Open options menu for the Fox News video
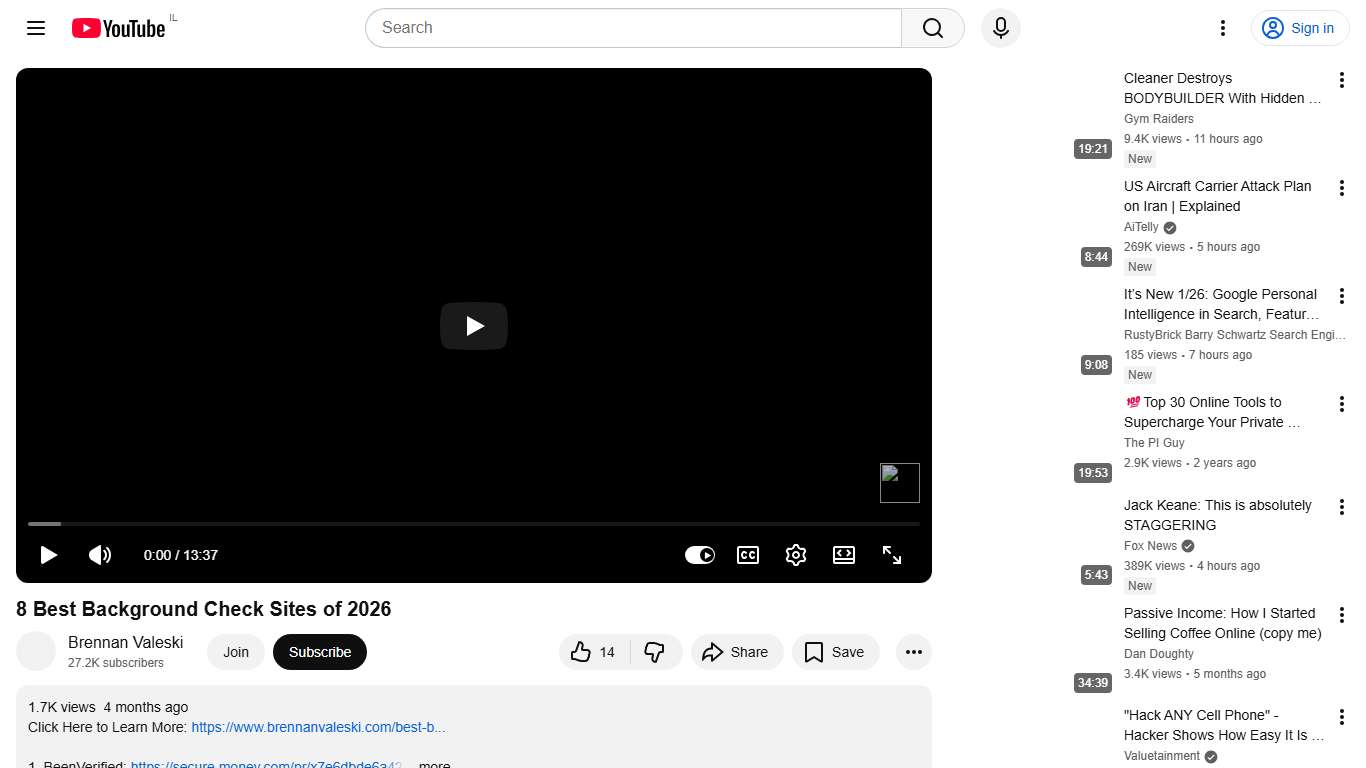Image resolution: width=1366 pixels, height=768 pixels. tap(1341, 506)
